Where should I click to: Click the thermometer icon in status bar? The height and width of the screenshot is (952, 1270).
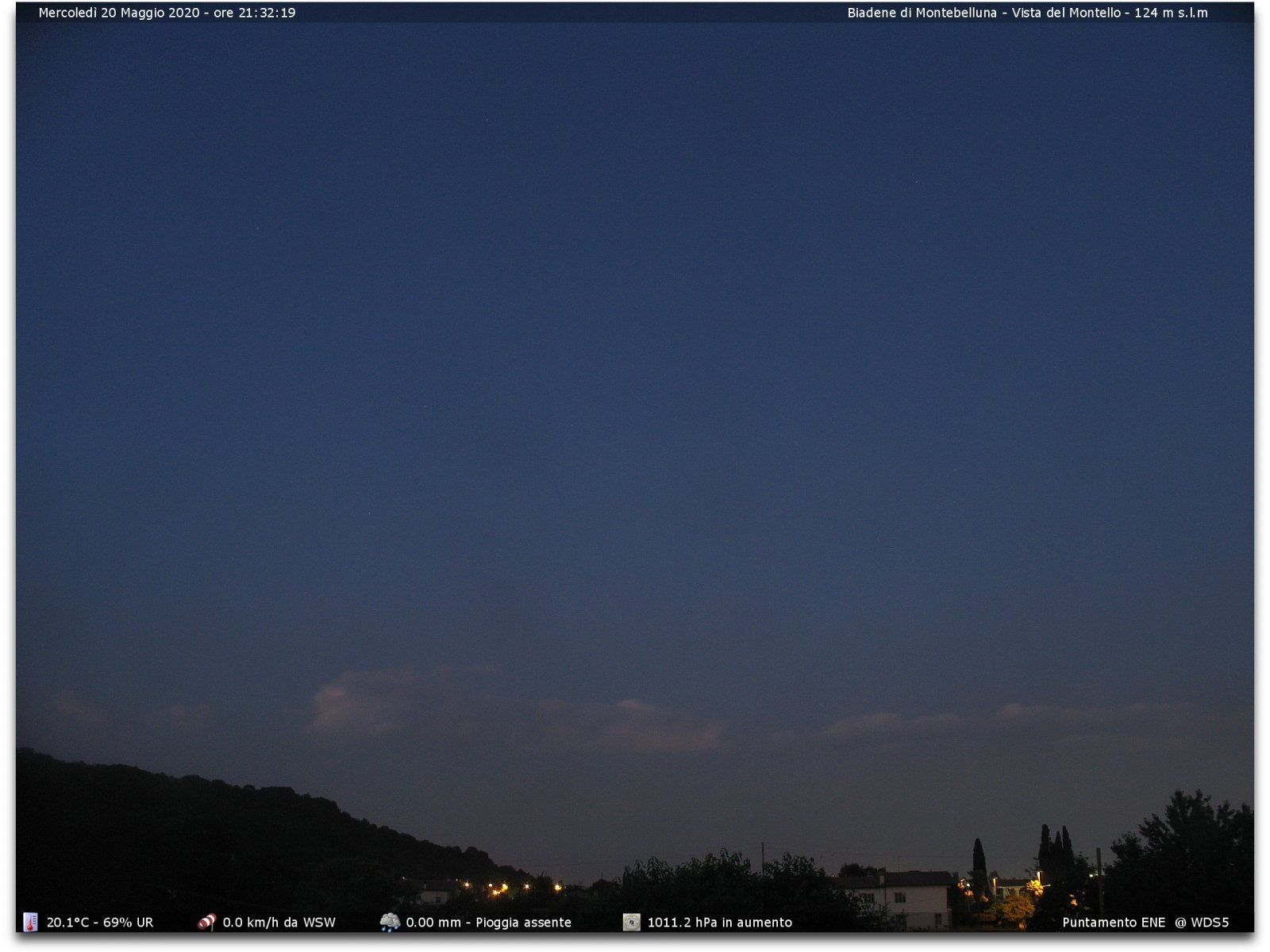30,922
